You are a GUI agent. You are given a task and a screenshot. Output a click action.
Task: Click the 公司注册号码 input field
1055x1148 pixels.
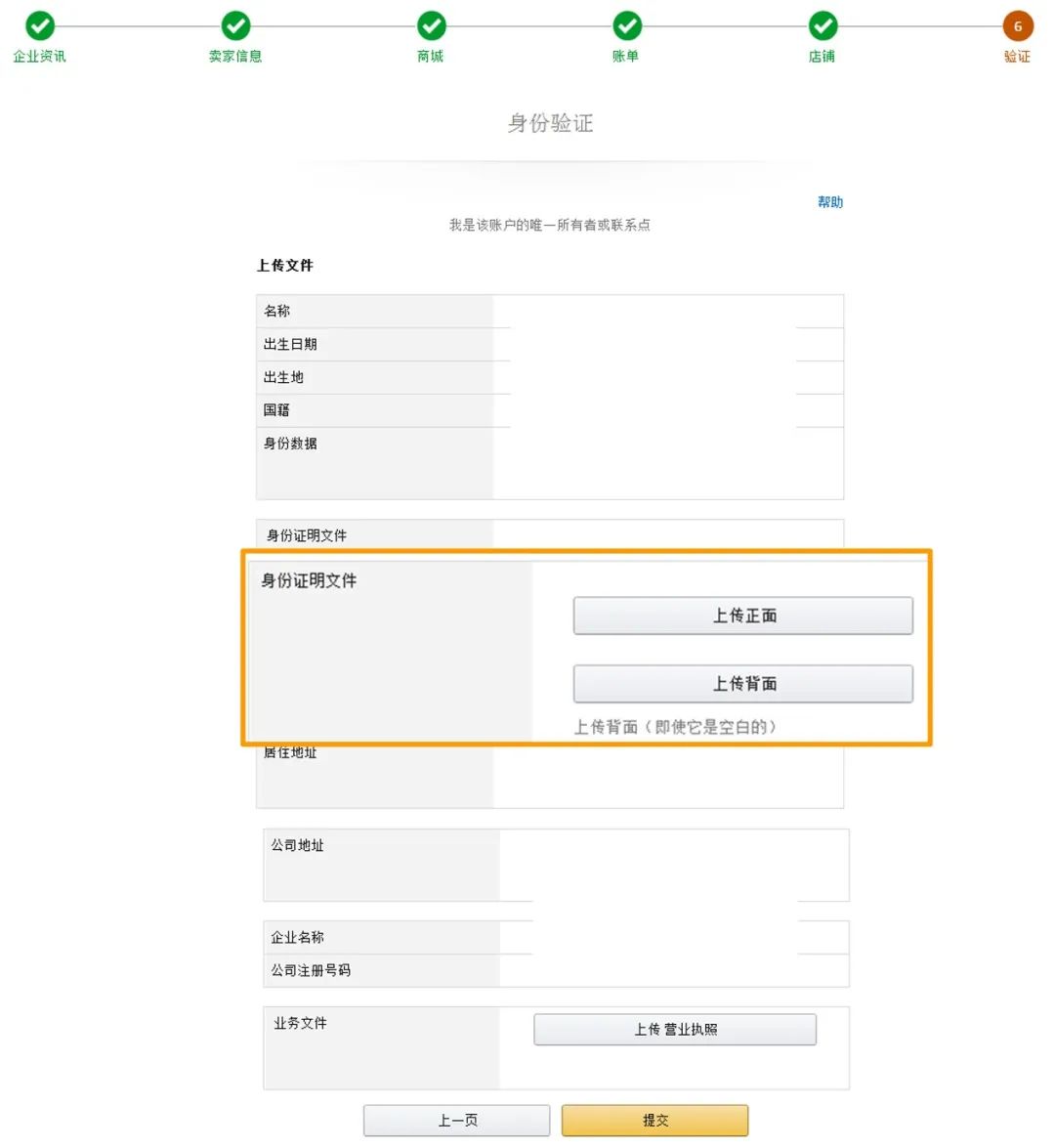point(674,970)
